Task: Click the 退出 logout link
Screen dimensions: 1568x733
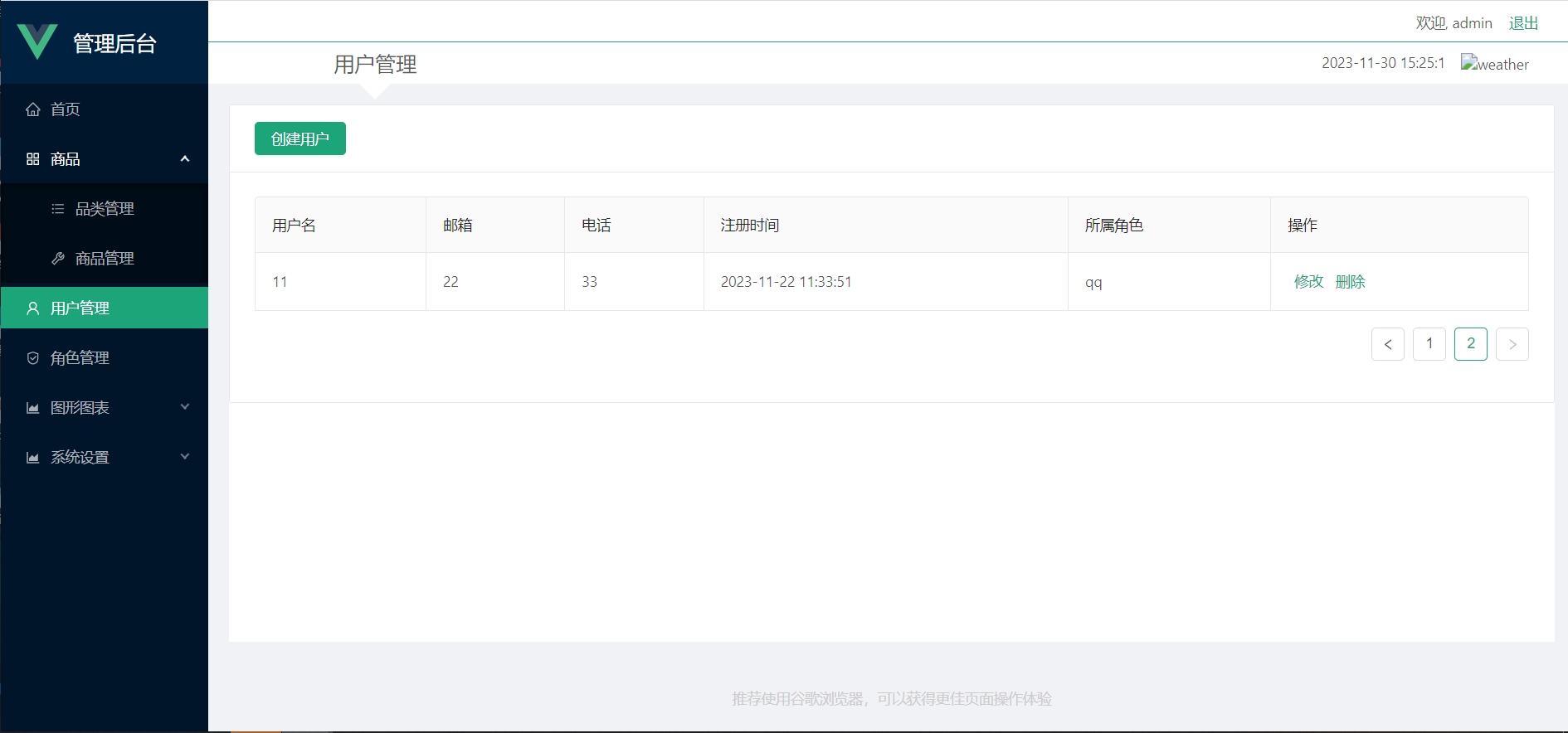Action: click(x=1523, y=23)
